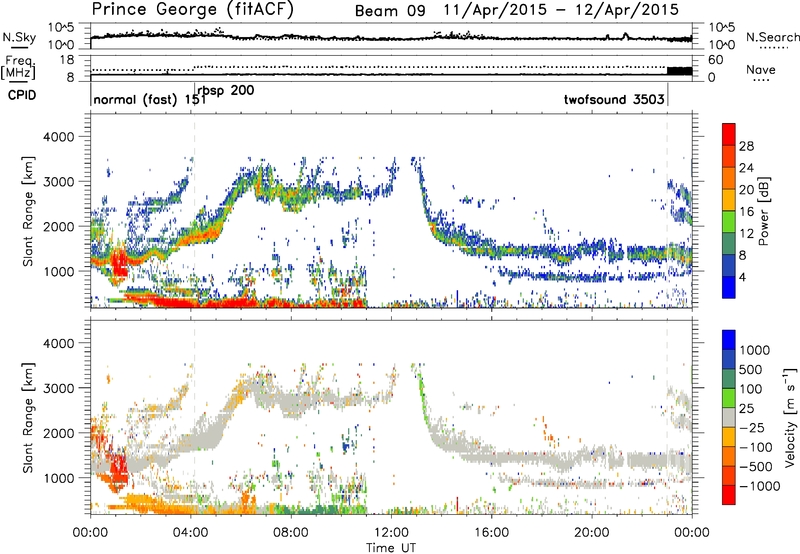Select the "twofsound 3503" CPID entry

(x=614, y=99)
